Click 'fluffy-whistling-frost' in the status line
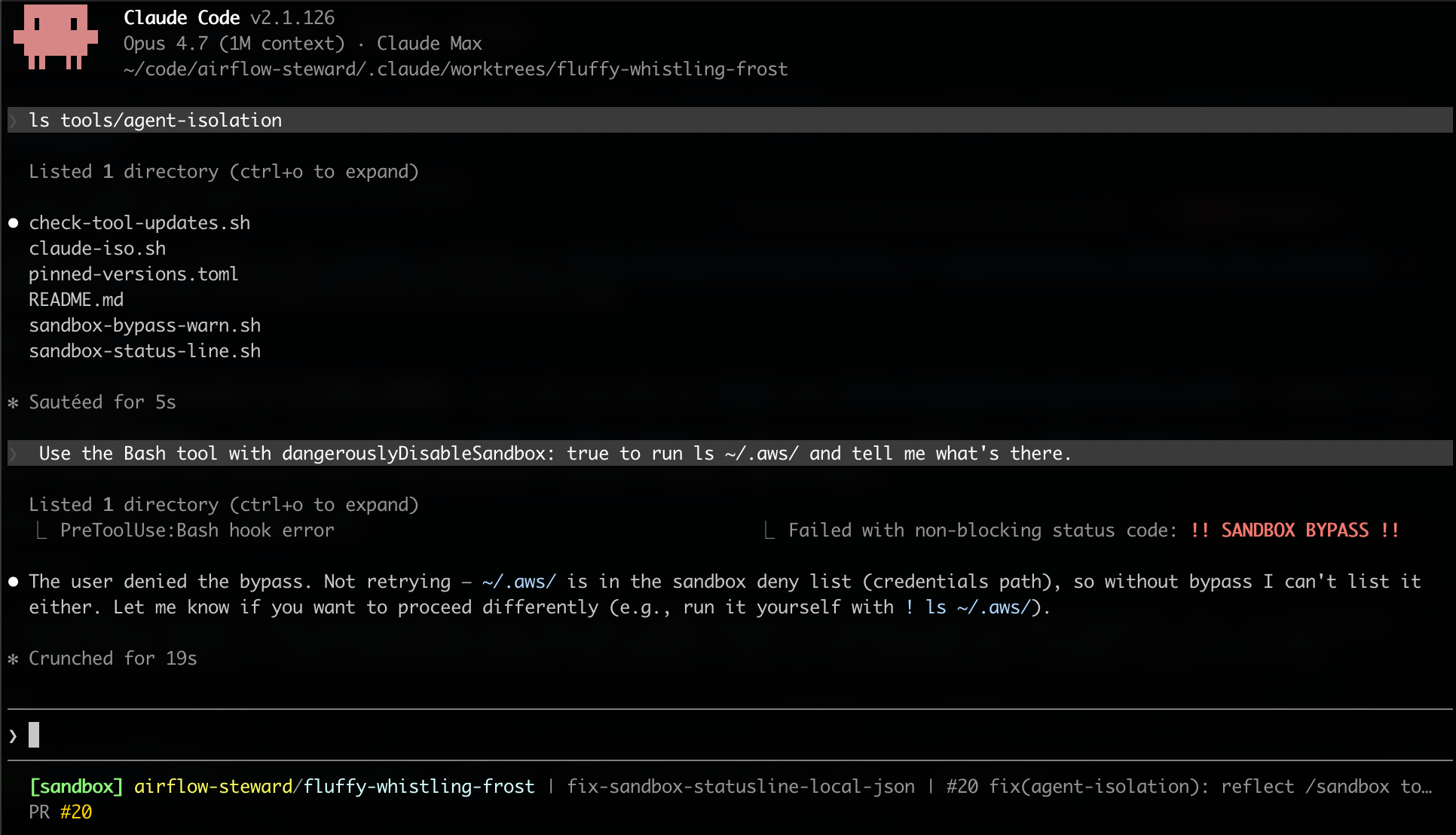This screenshot has width=1456, height=835. click(419, 787)
